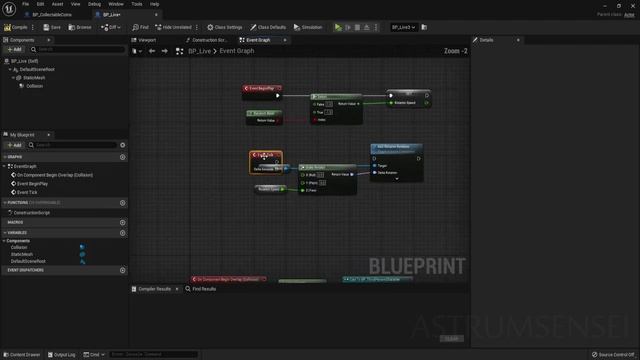Close the Event Graph tab
This screenshot has width=640, height=360.
pos(285,40)
